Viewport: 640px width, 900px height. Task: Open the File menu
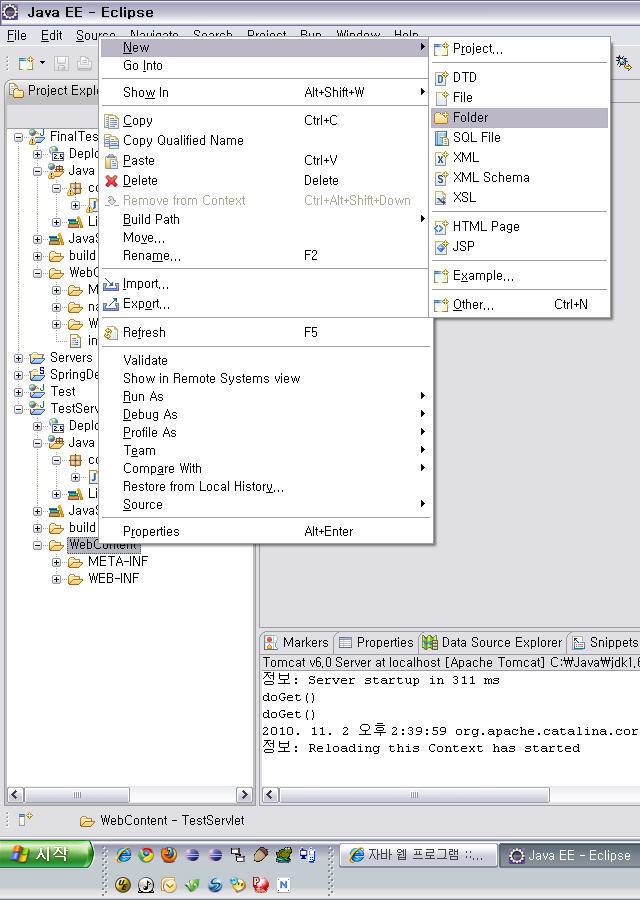coord(17,36)
